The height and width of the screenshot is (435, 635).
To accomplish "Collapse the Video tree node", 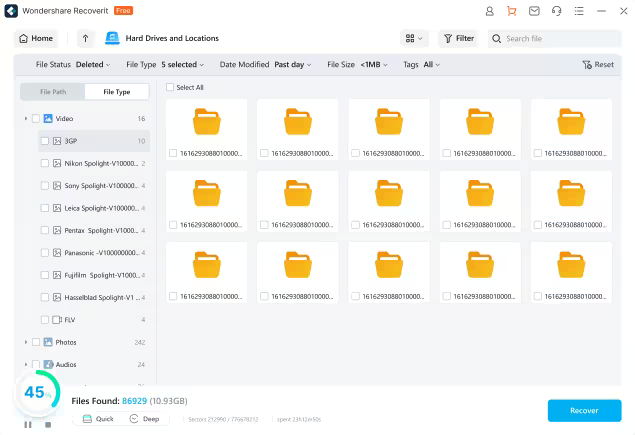I will (x=26, y=118).
